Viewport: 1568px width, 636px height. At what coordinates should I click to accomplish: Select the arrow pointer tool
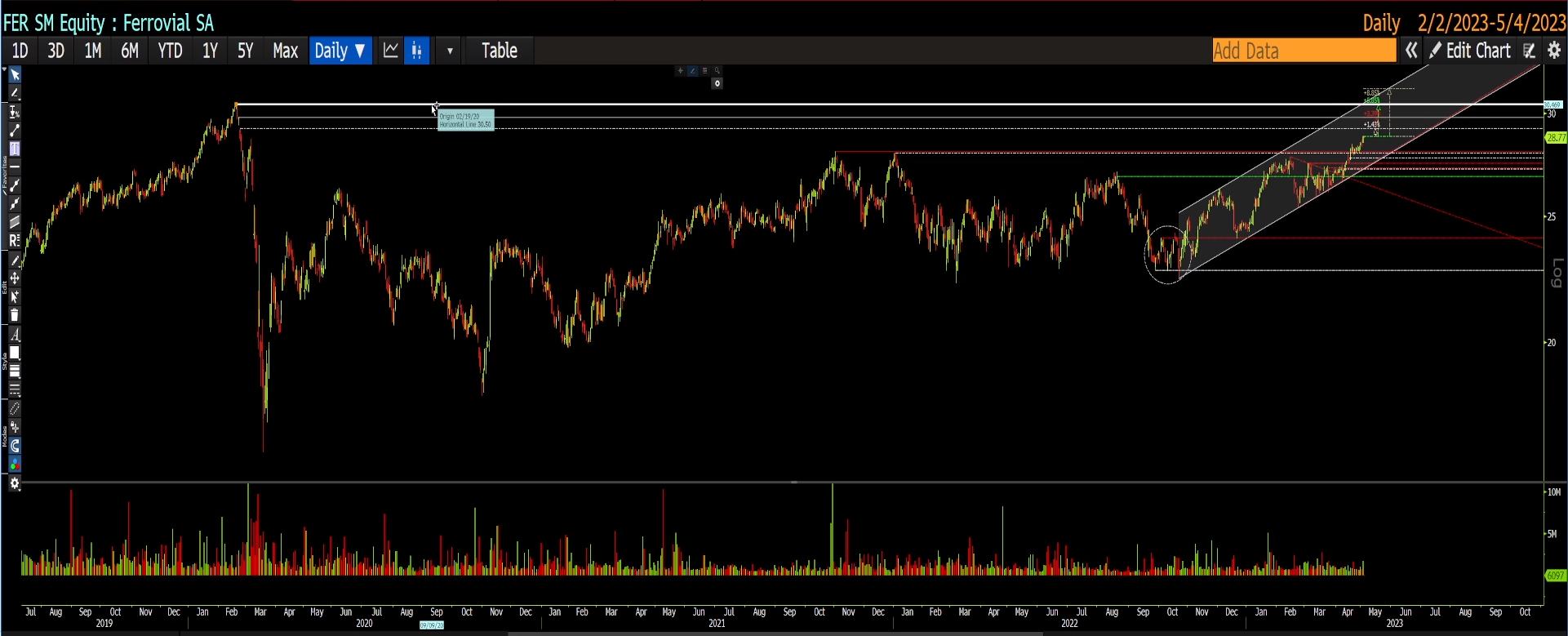point(15,75)
